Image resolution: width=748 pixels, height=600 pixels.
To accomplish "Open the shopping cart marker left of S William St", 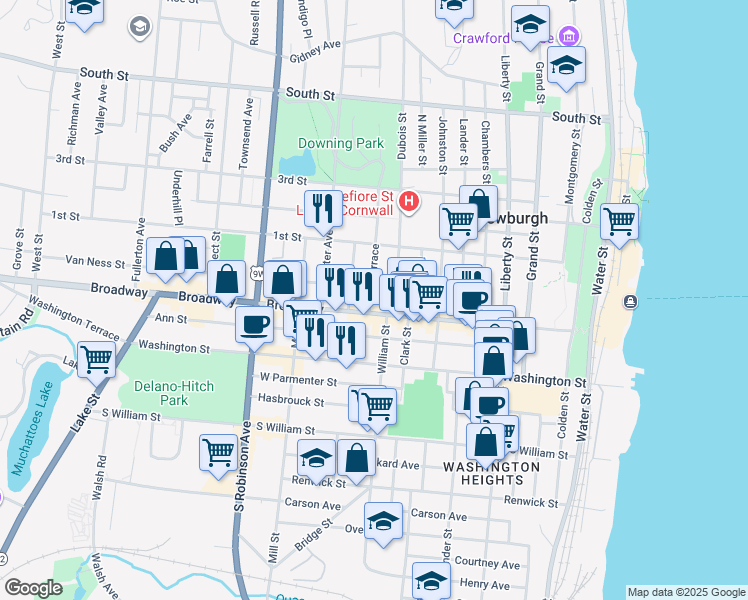I will pyautogui.click(x=218, y=452).
